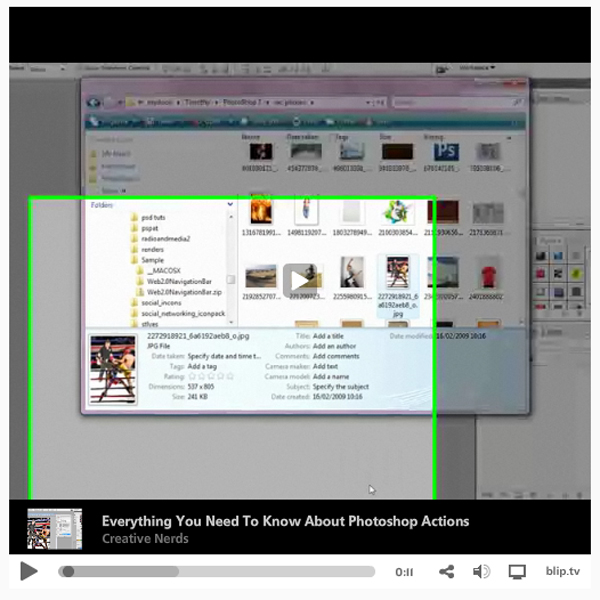Mute the video with the speaker icon
600x600 pixels.
point(481,572)
